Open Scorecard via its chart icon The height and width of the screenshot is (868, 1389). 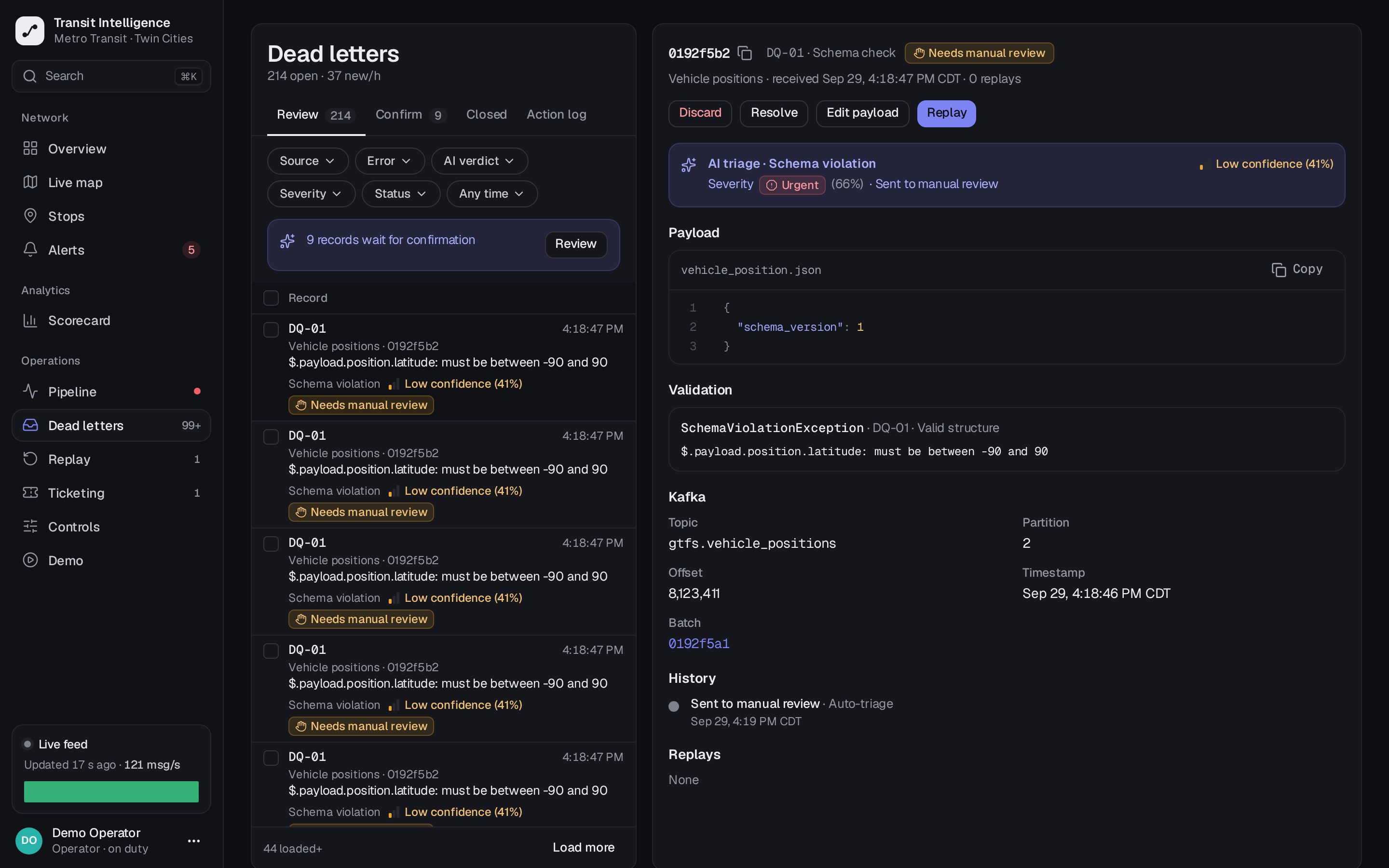point(30,320)
